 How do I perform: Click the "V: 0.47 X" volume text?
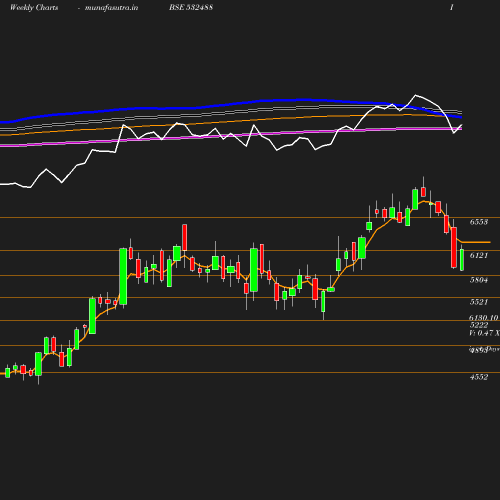coord(484,333)
